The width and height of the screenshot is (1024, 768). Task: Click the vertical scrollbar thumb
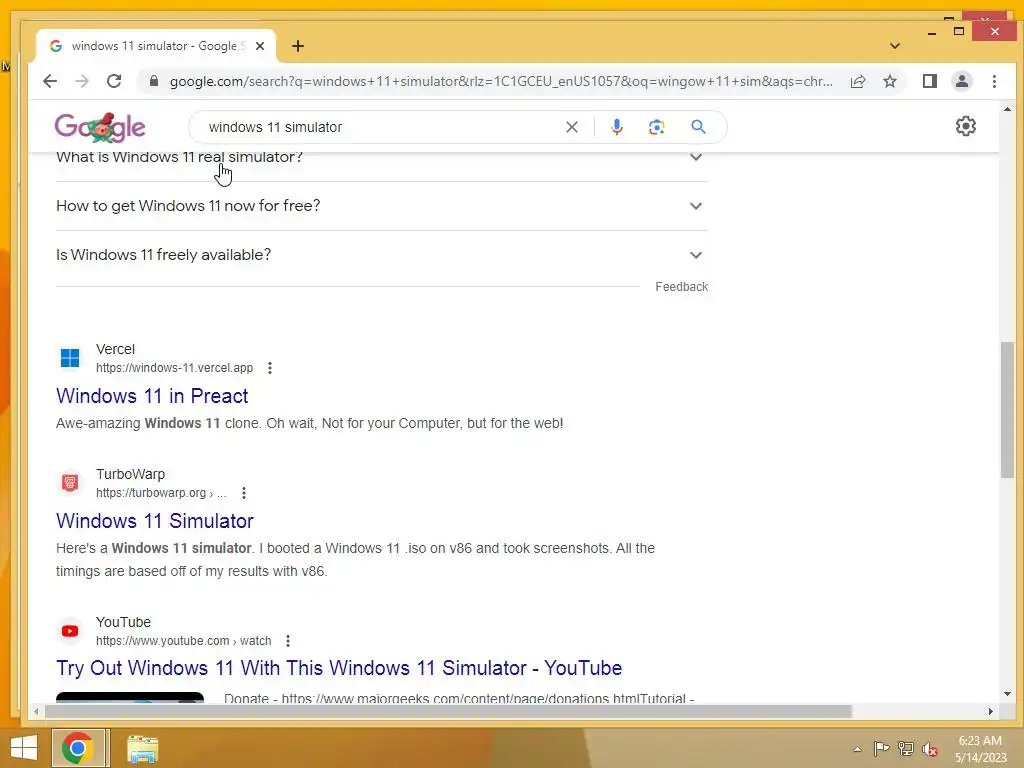(x=1007, y=409)
